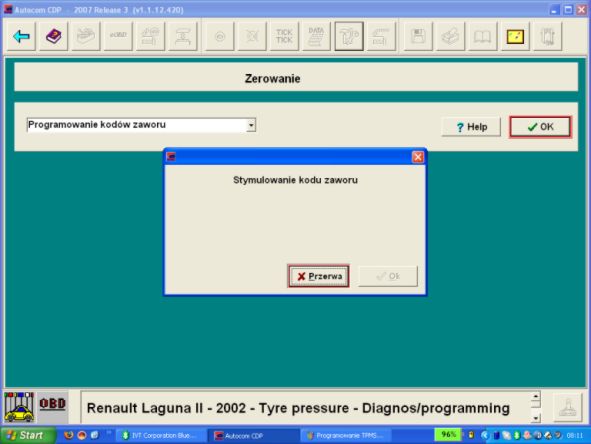Click the eOBD toolbar icon
This screenshot has height=444, width=591.
[118, 37]
